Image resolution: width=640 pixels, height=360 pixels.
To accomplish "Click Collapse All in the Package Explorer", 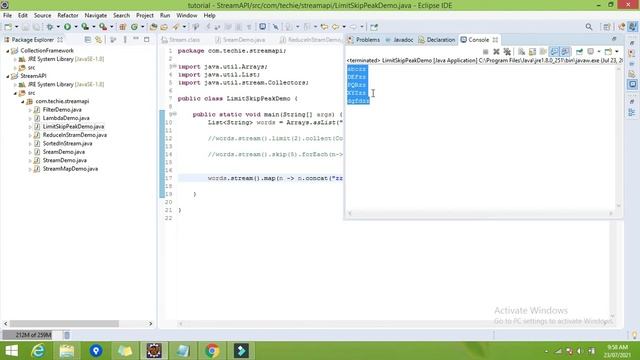I will click(87, 40).
